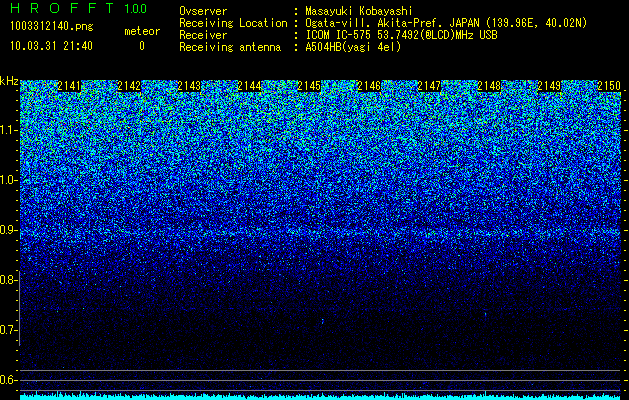Click observer name Masayuki Kobayashi

click(359, 11)
